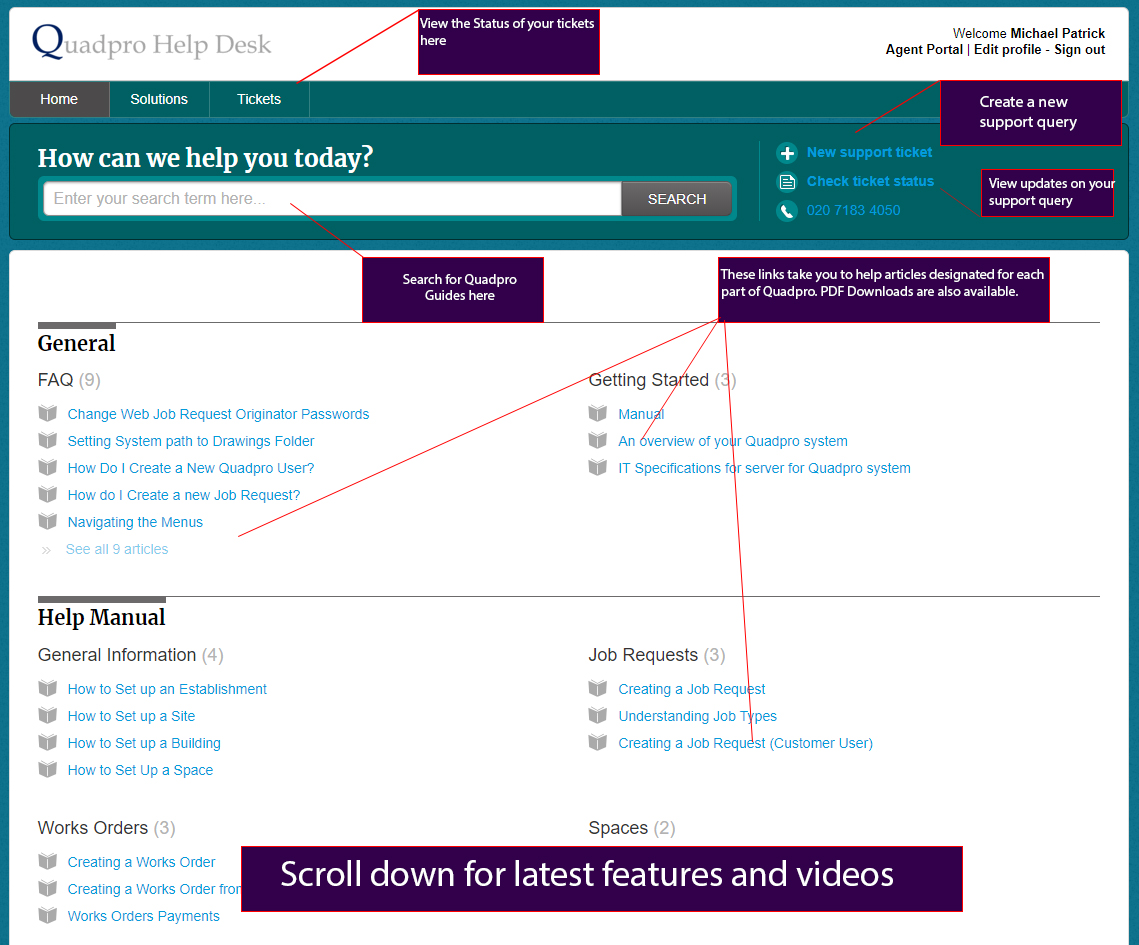Click book icon next to Setting System path to Drawings Folder
The height and width of the screenshot is (945, 1139).
click(x=48, y=440)
